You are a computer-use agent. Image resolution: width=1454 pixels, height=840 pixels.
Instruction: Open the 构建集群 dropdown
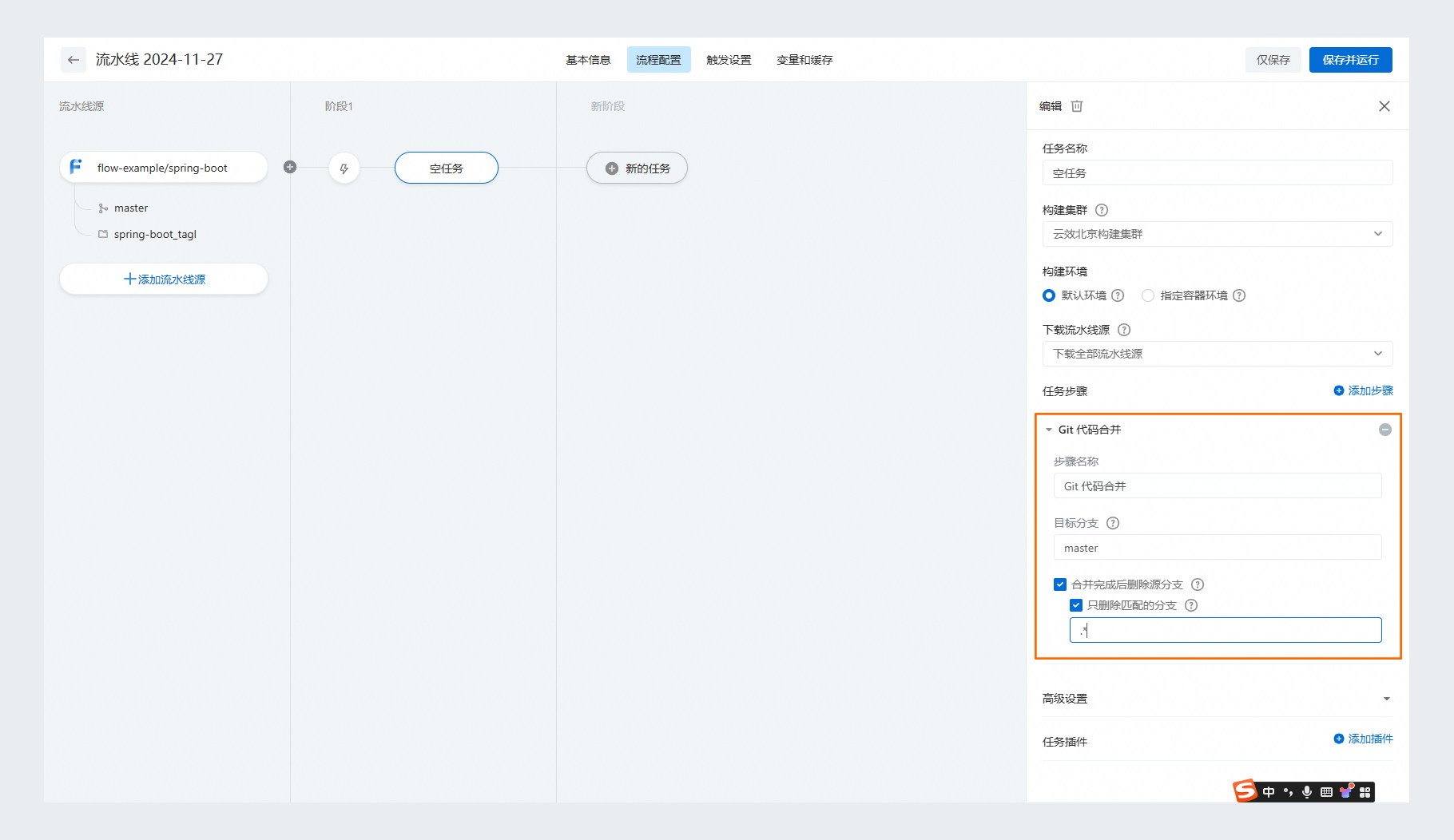(x=1218, y=234)
